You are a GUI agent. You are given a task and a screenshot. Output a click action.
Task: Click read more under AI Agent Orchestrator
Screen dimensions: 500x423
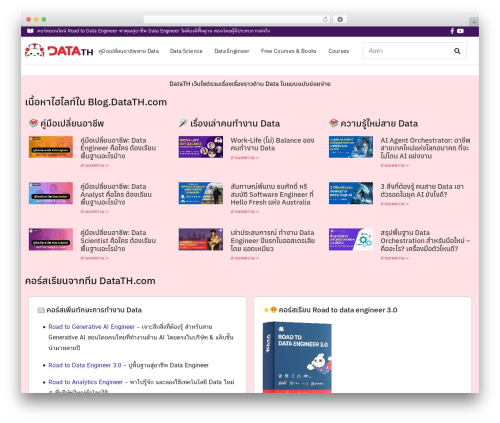pyautogui.click(x=394, y=165)
